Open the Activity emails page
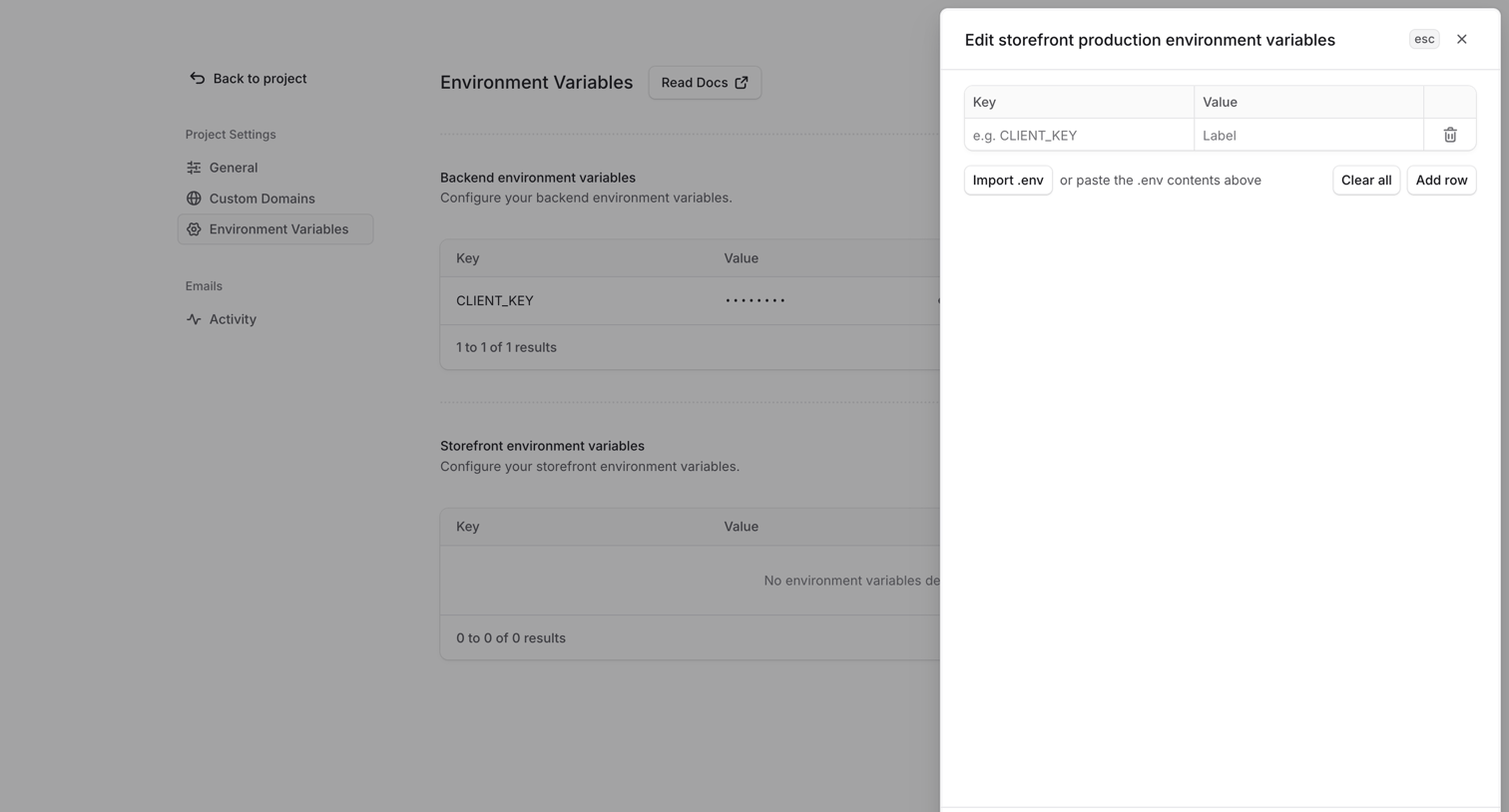The image size is (1509, 812). (x=275, y=319)
